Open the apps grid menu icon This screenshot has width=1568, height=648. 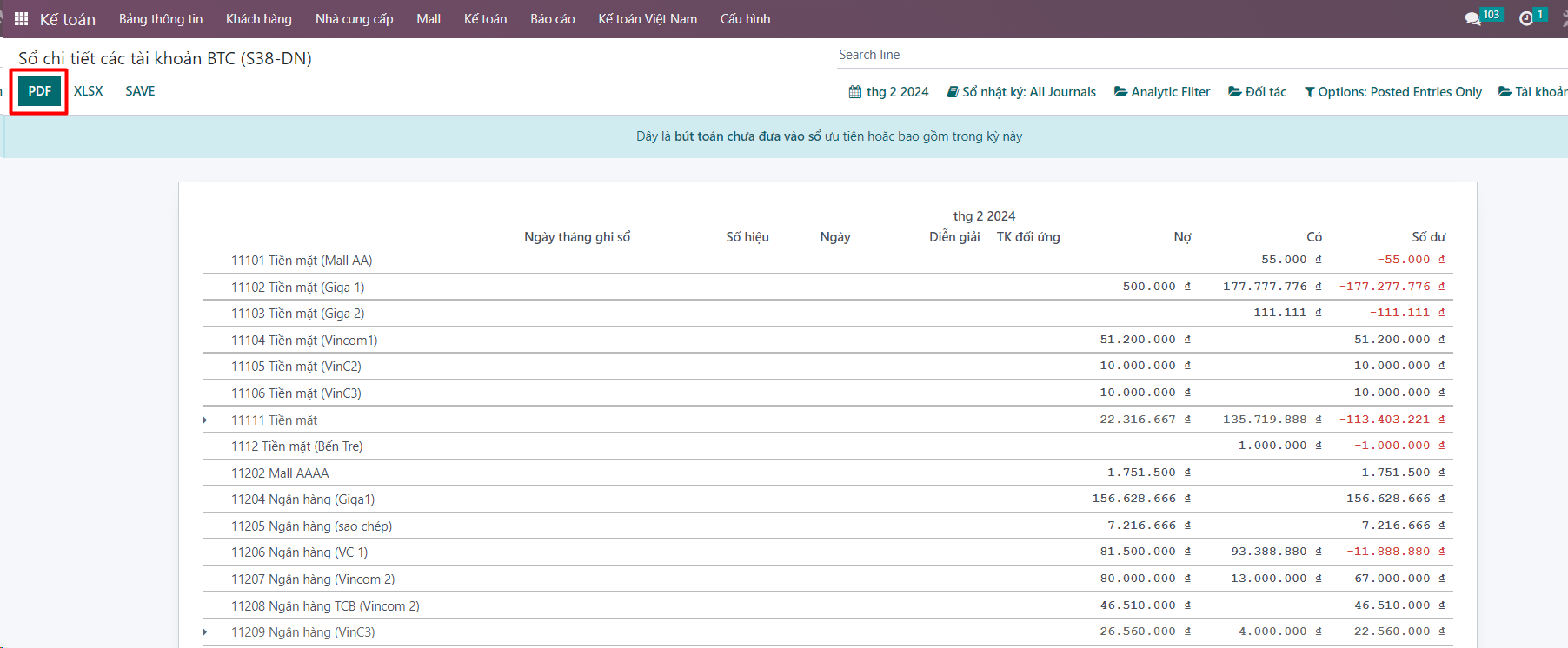point(22,18)
